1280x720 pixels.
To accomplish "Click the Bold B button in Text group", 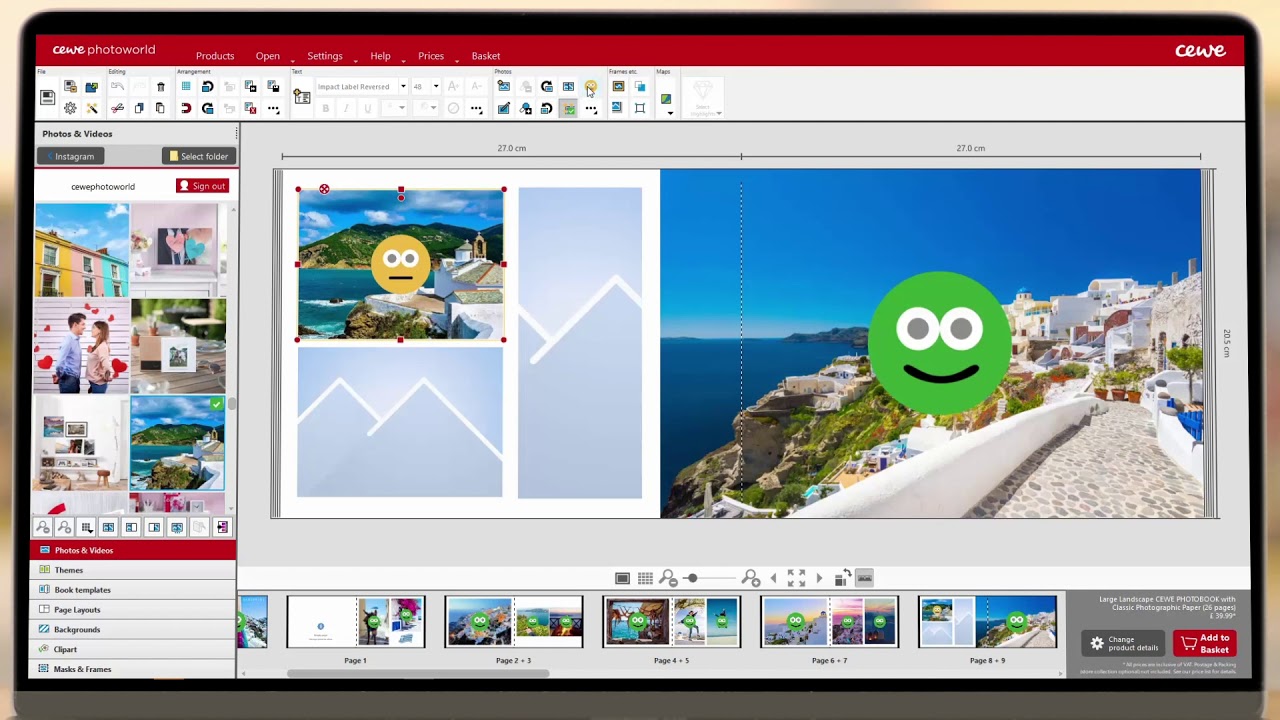I will click(325, 108).
